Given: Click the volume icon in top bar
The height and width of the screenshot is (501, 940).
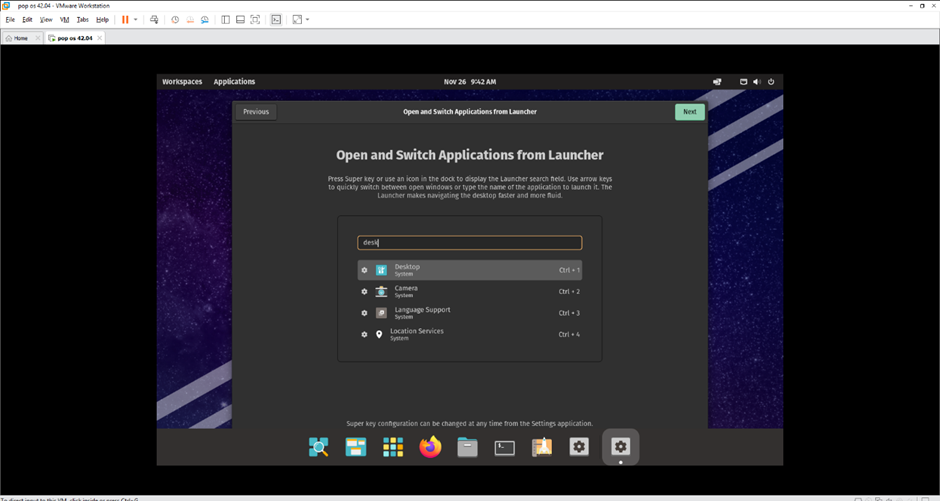Looking at the screenshot, I should click(x=757, y=82).
